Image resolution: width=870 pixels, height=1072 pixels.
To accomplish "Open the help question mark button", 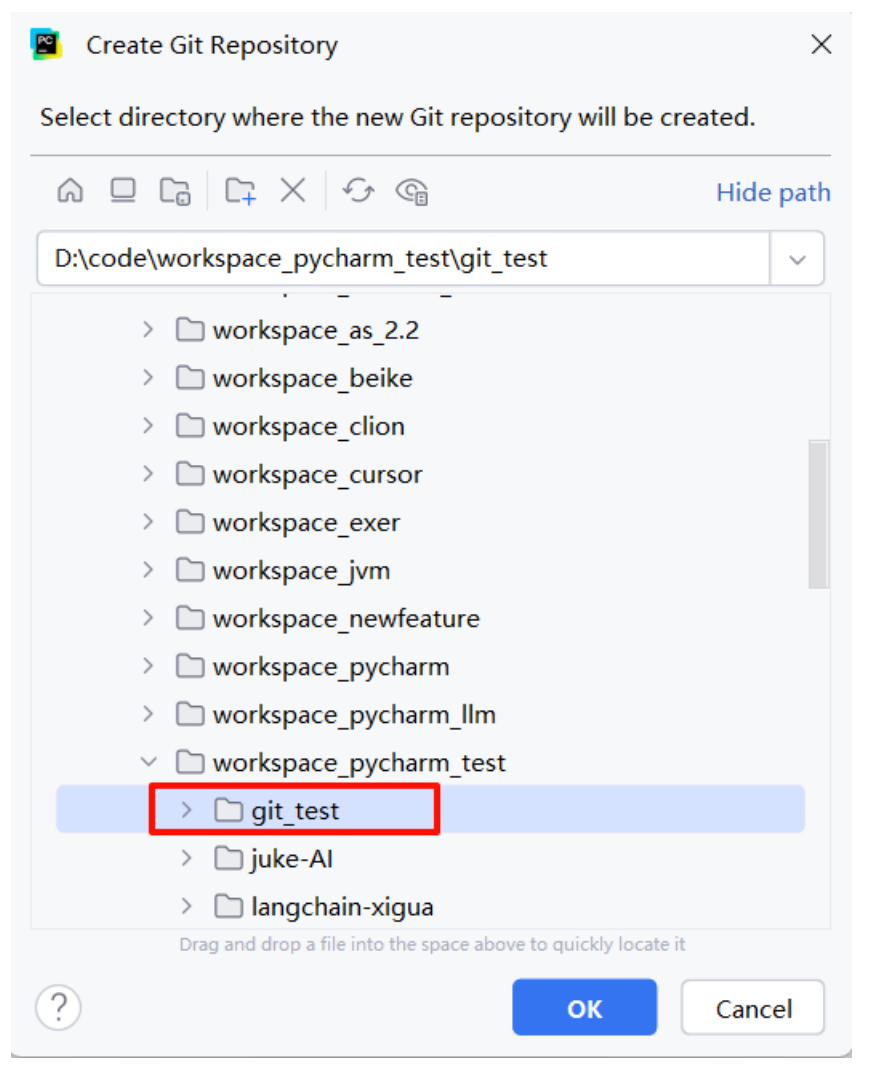I will point(59,1006).
